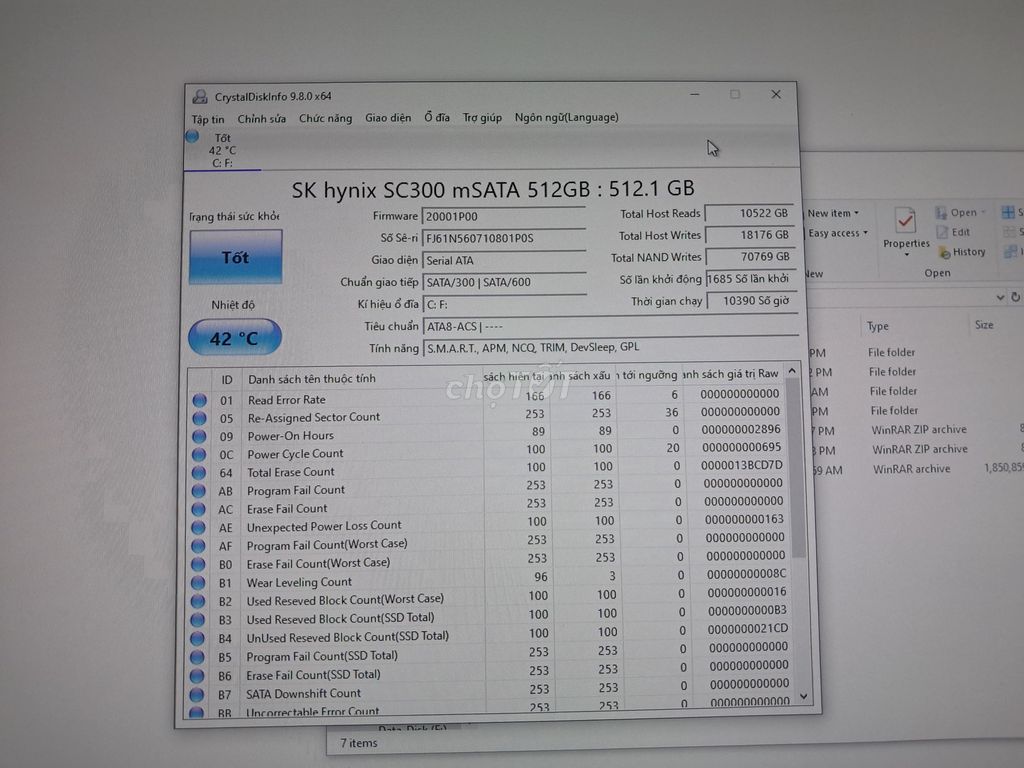Click the status icon for Re-Assigned Sector Count
The height and width of the screenshot is (768, 1024).
click(x=200, y=418)
